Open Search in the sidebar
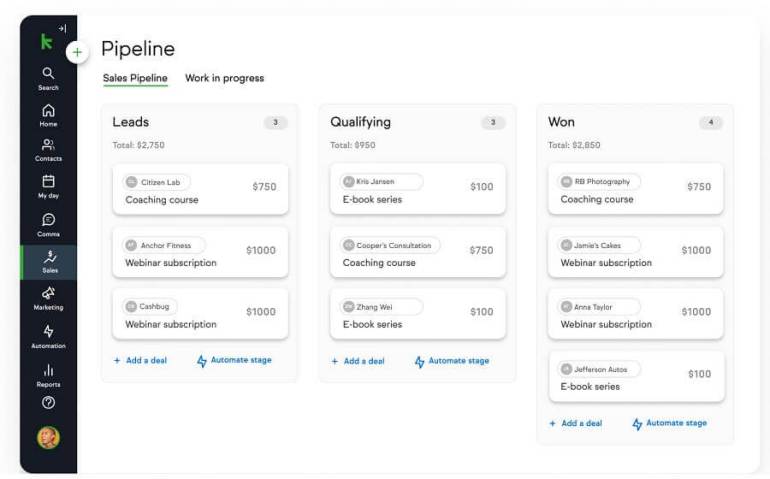The height and width of the screenshot is (479, 770). (48, 77)
